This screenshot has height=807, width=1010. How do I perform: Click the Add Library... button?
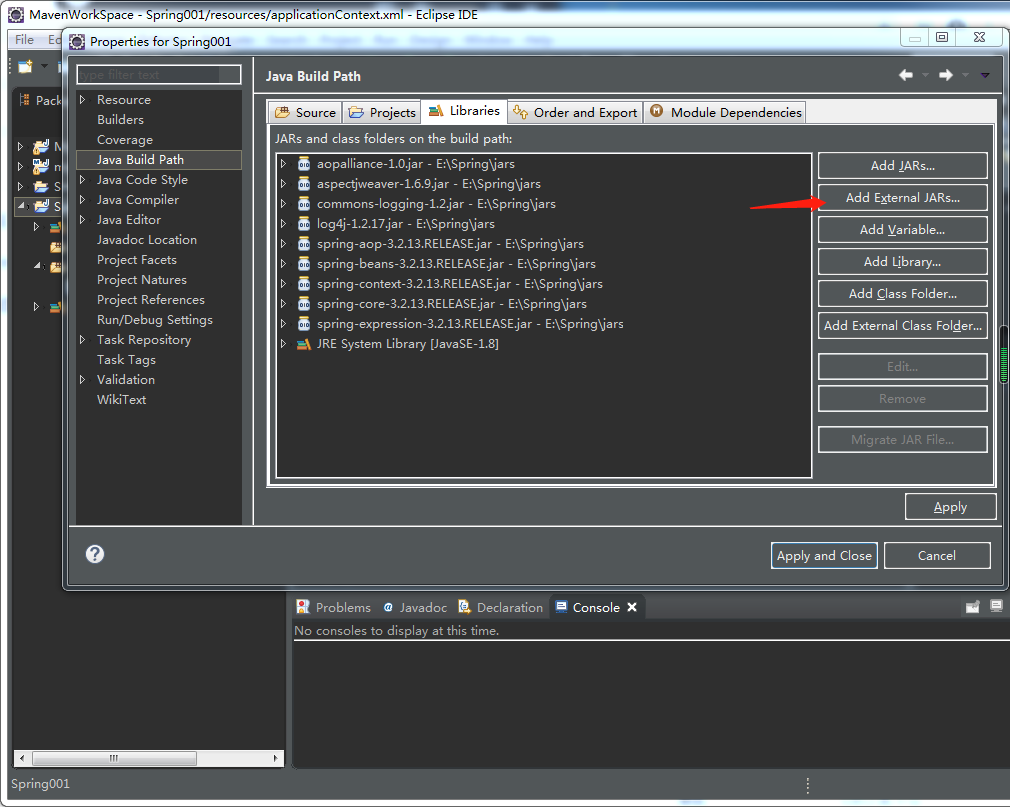pos(902,261)
